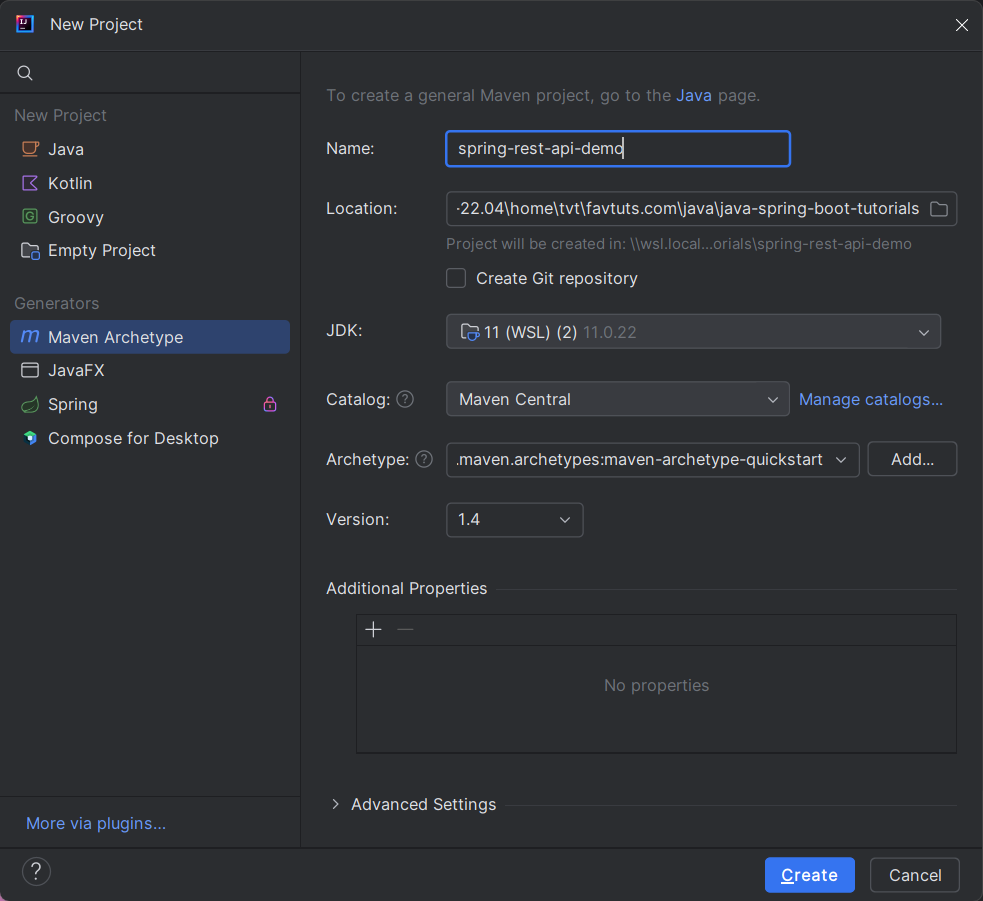Click the Groovy 'G' icon in sidebar
This screenshot has height=901, width=983.
pyautogui.click(x=30, y=216)
